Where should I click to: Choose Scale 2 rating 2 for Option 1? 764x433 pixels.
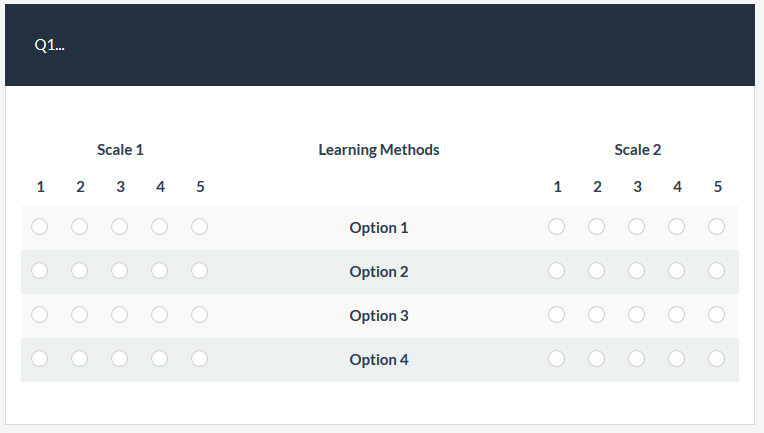point(596,226)
